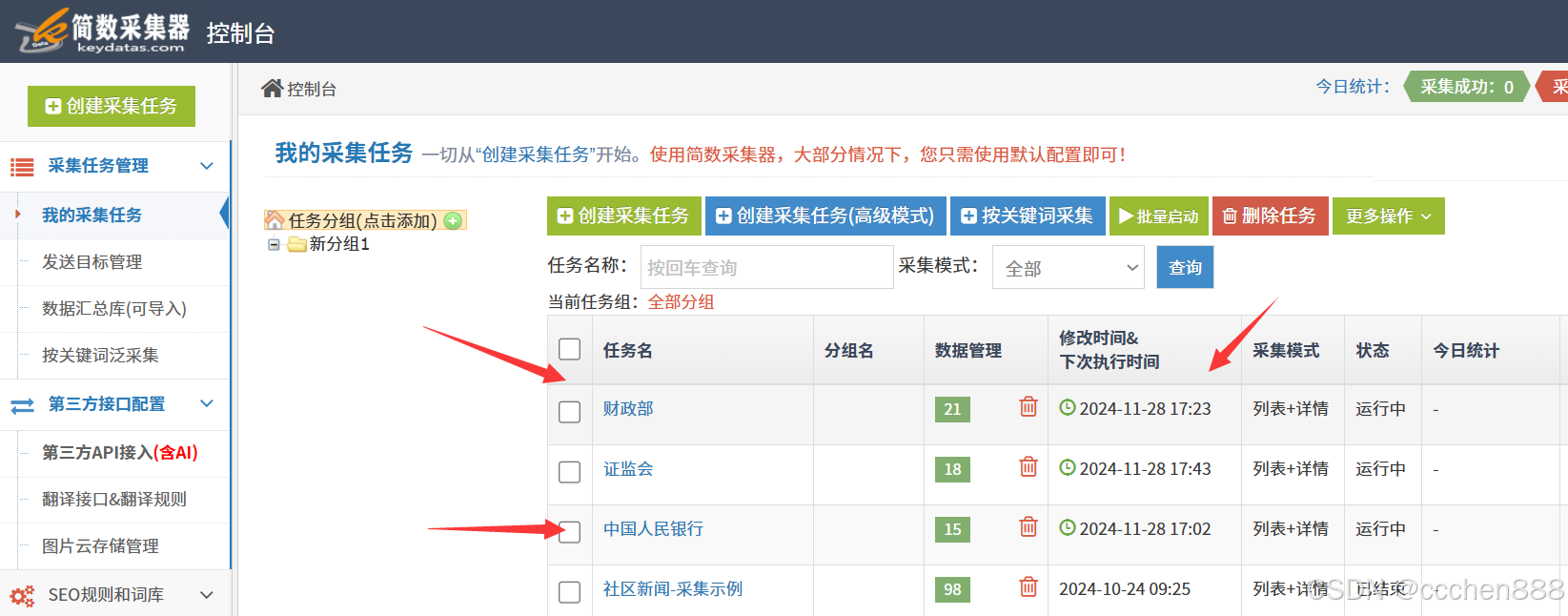Open data count 18 badge for 证监会

[x=952, y=469]
